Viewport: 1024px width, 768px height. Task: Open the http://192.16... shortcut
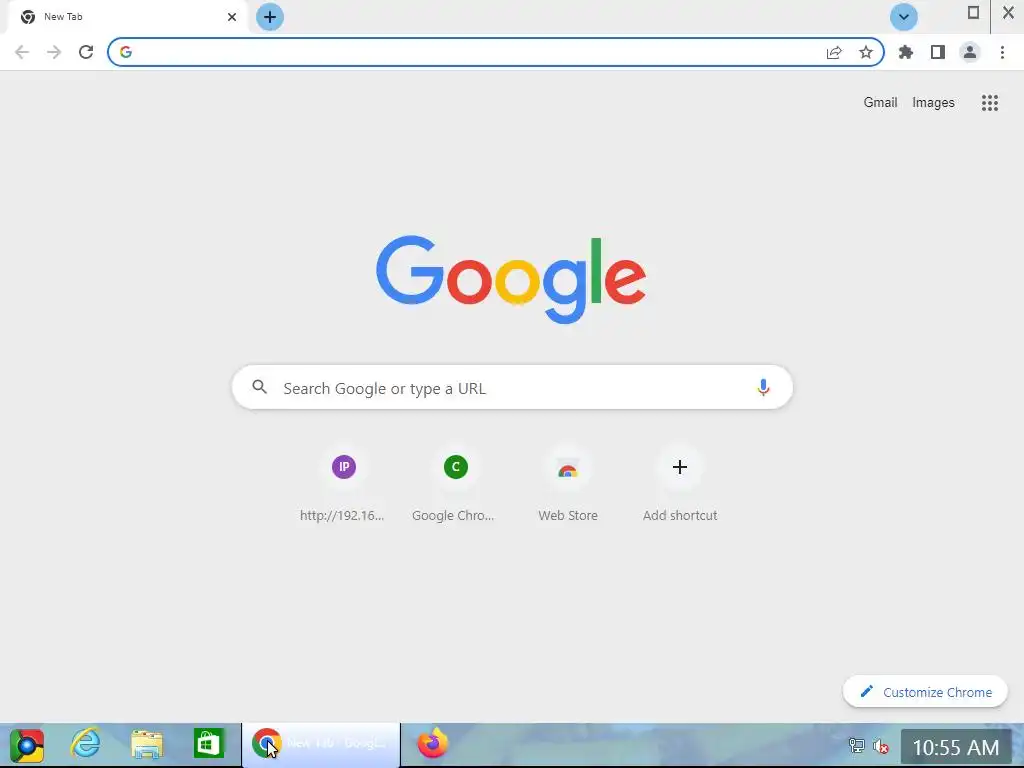pos(344,485)
